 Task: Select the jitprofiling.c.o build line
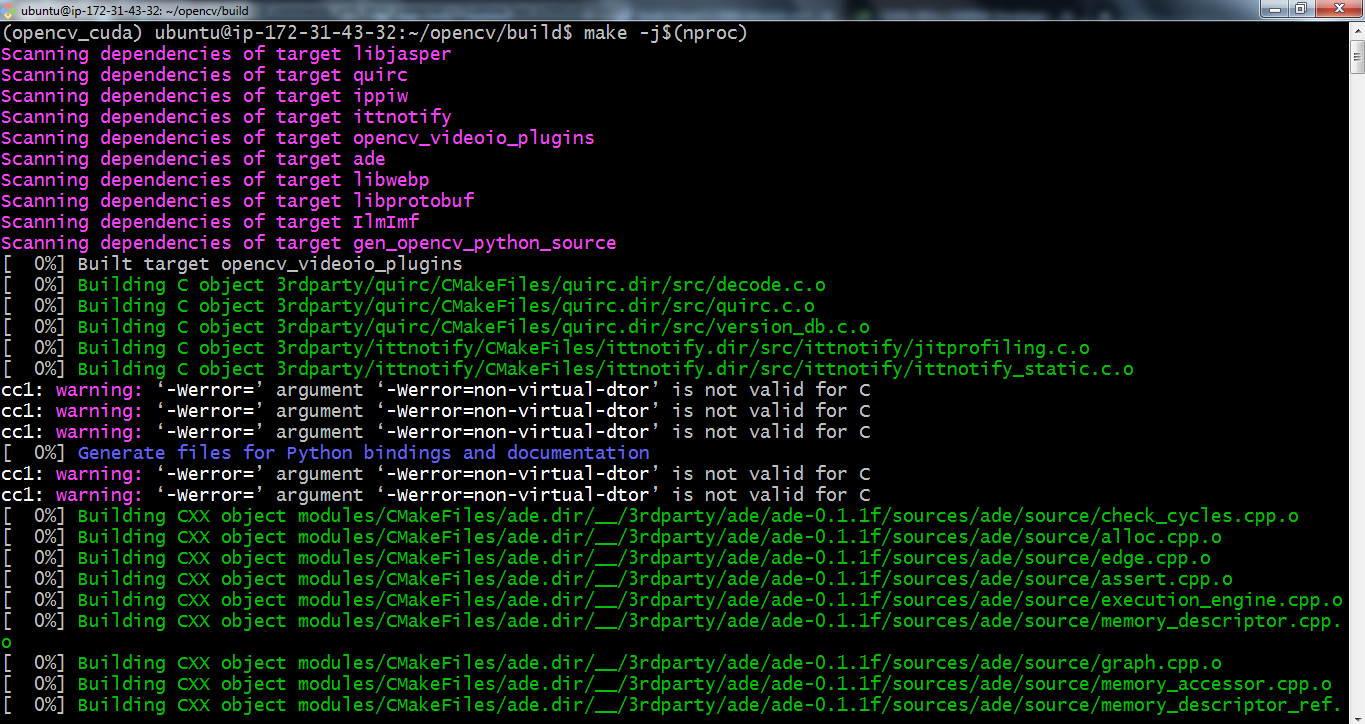545,348
